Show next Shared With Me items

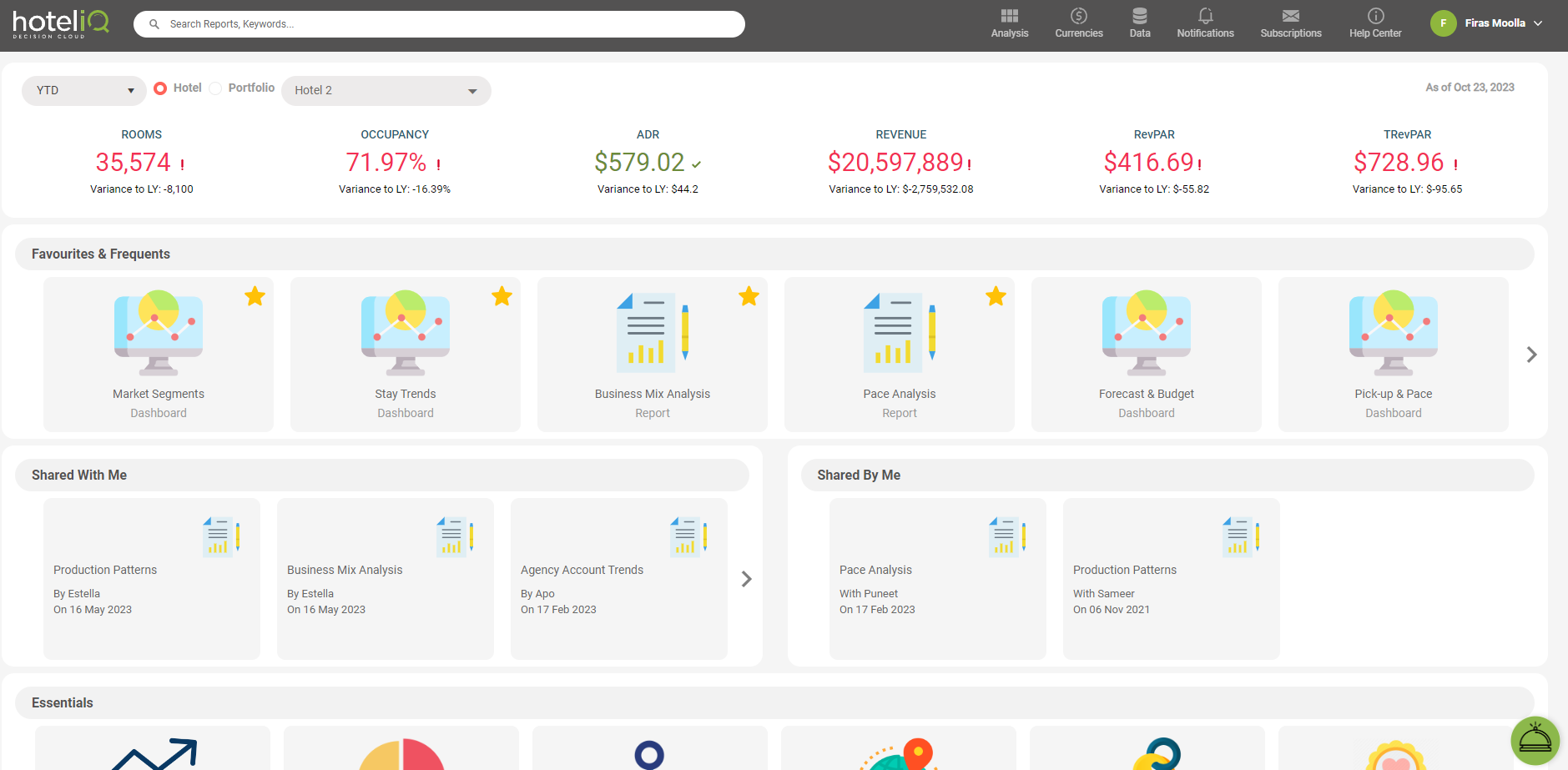[x=746, y=579]
